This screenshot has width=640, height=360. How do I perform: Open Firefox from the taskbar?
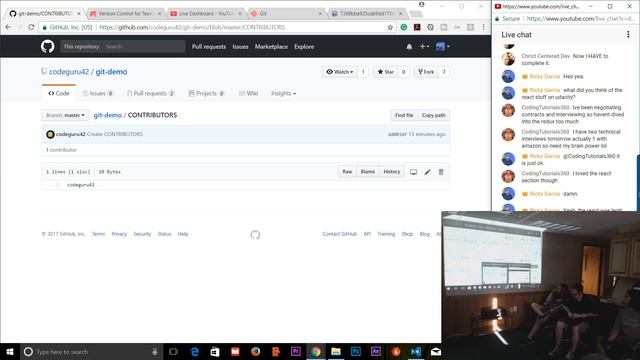256,351
